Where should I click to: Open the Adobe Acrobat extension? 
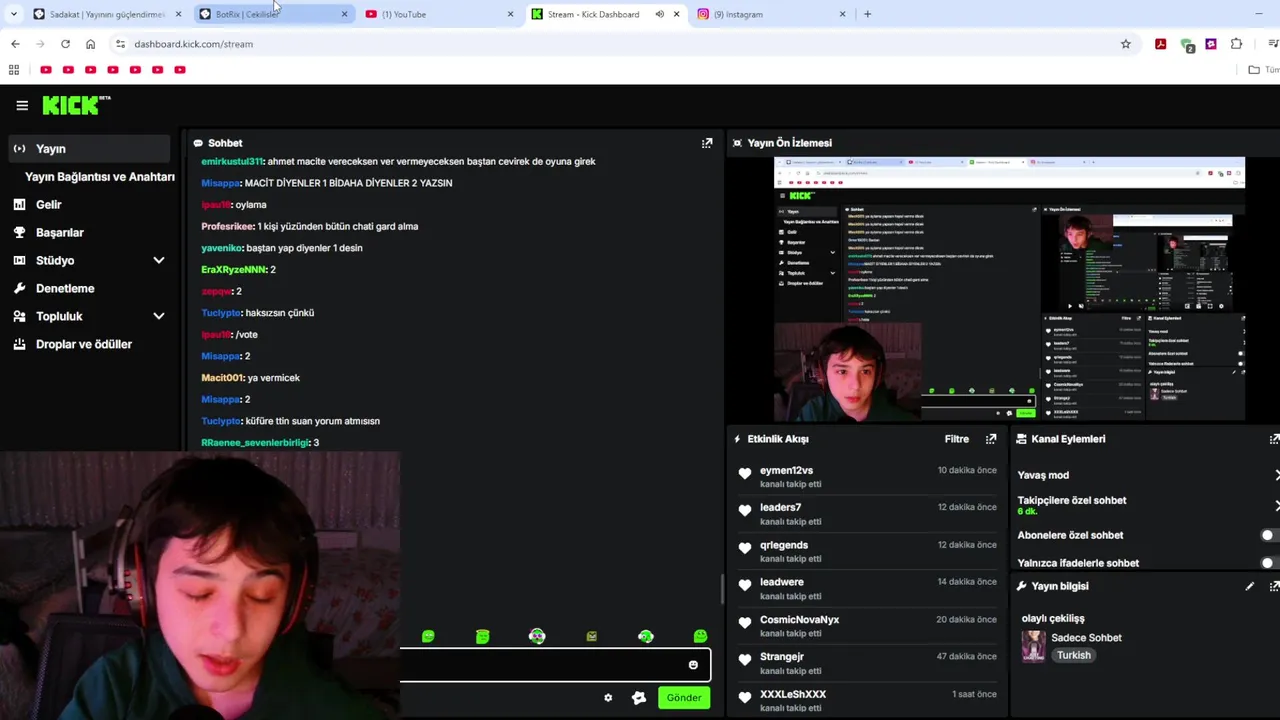tap(1160, 44)
